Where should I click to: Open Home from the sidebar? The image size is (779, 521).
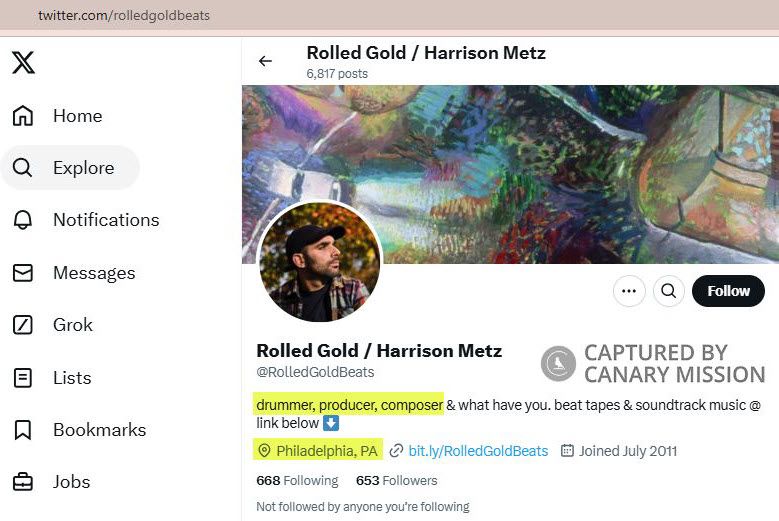click(x=57, y=116)
